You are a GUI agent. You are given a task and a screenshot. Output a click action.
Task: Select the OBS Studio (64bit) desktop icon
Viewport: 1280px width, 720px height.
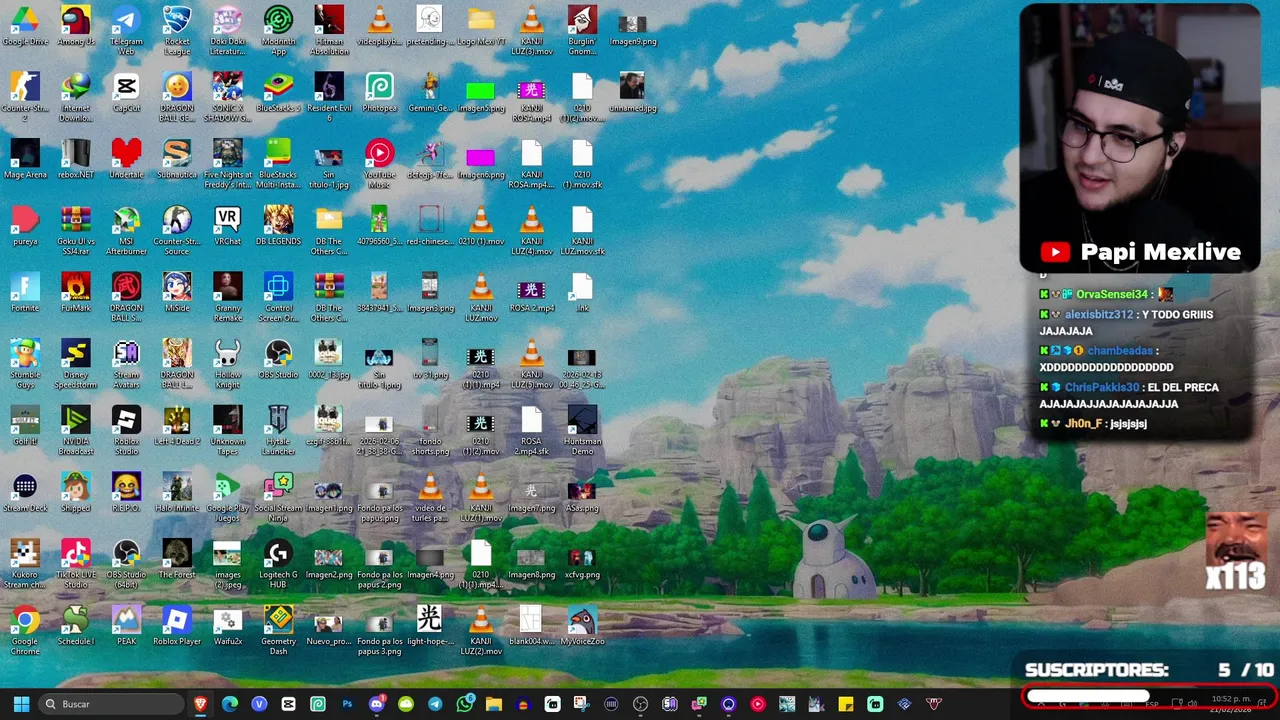(126, 564)
